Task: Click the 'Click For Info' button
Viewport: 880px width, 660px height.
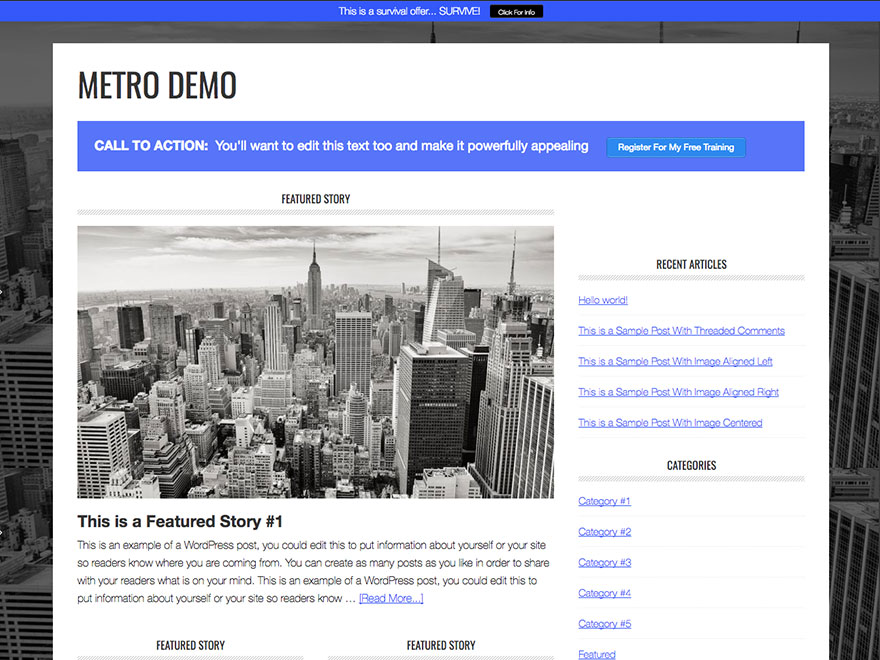Action: [x=516, y=12]
